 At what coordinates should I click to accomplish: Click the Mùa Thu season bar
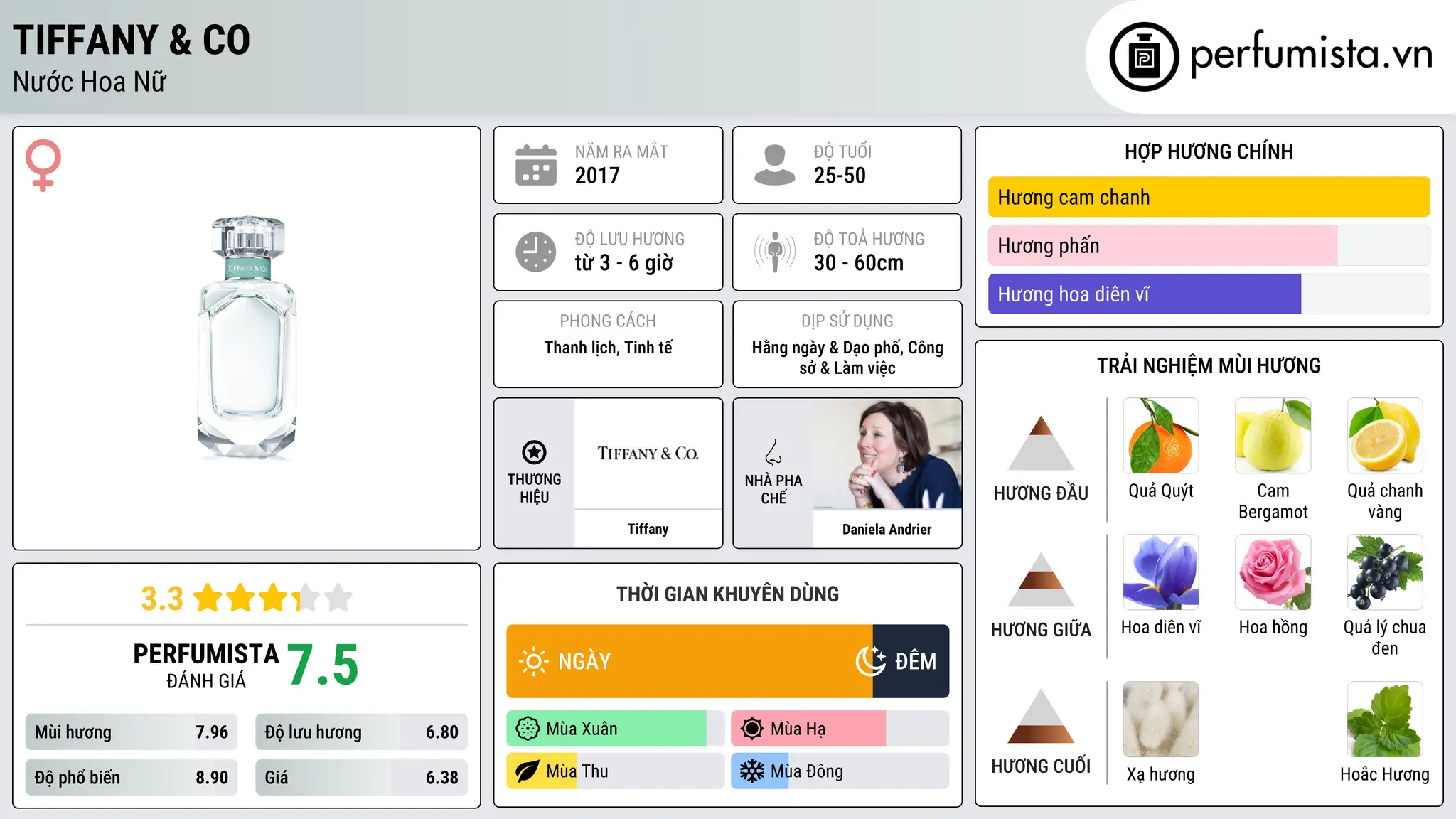(x=616, y=771)
